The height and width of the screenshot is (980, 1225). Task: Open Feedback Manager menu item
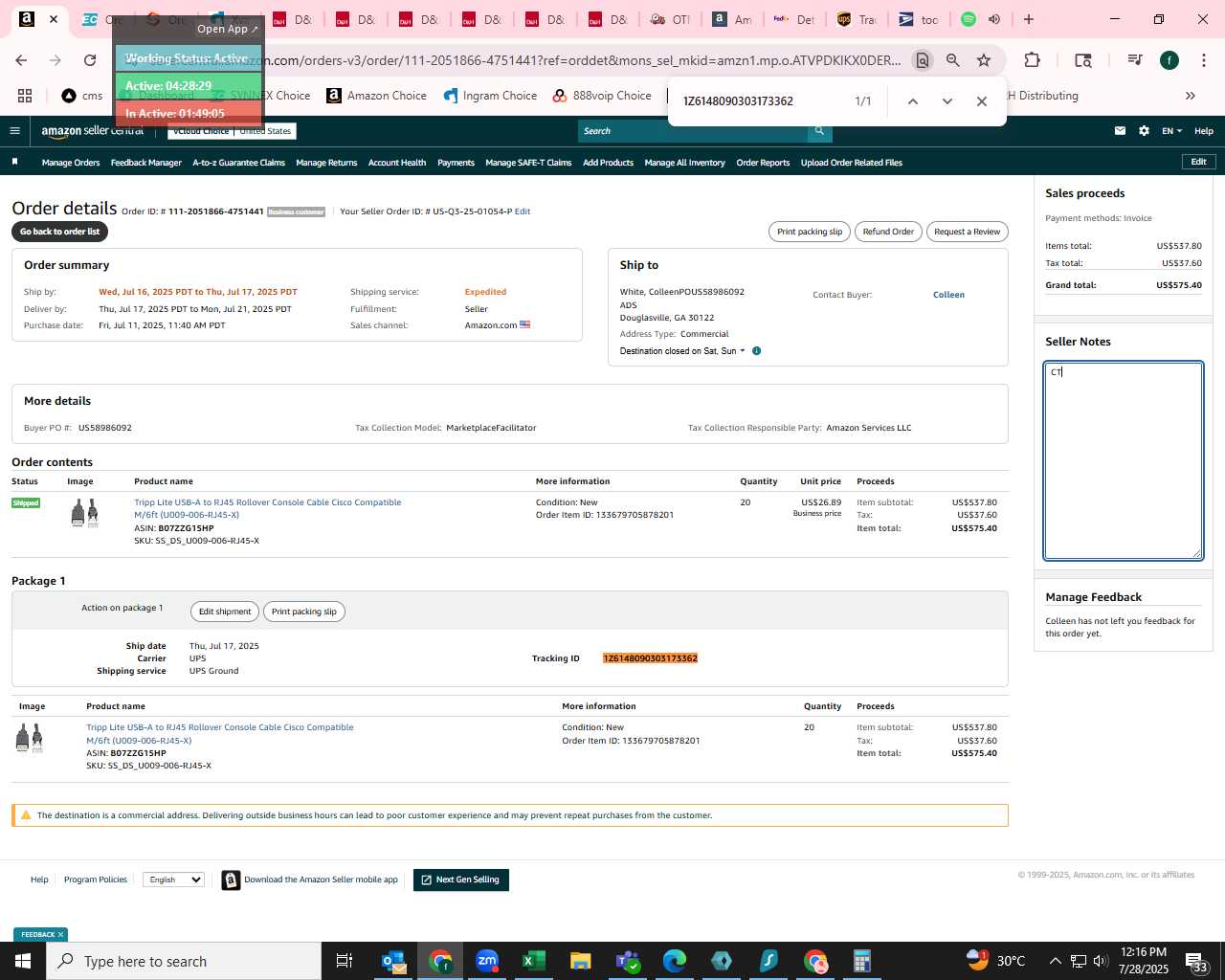coord(146,163)
